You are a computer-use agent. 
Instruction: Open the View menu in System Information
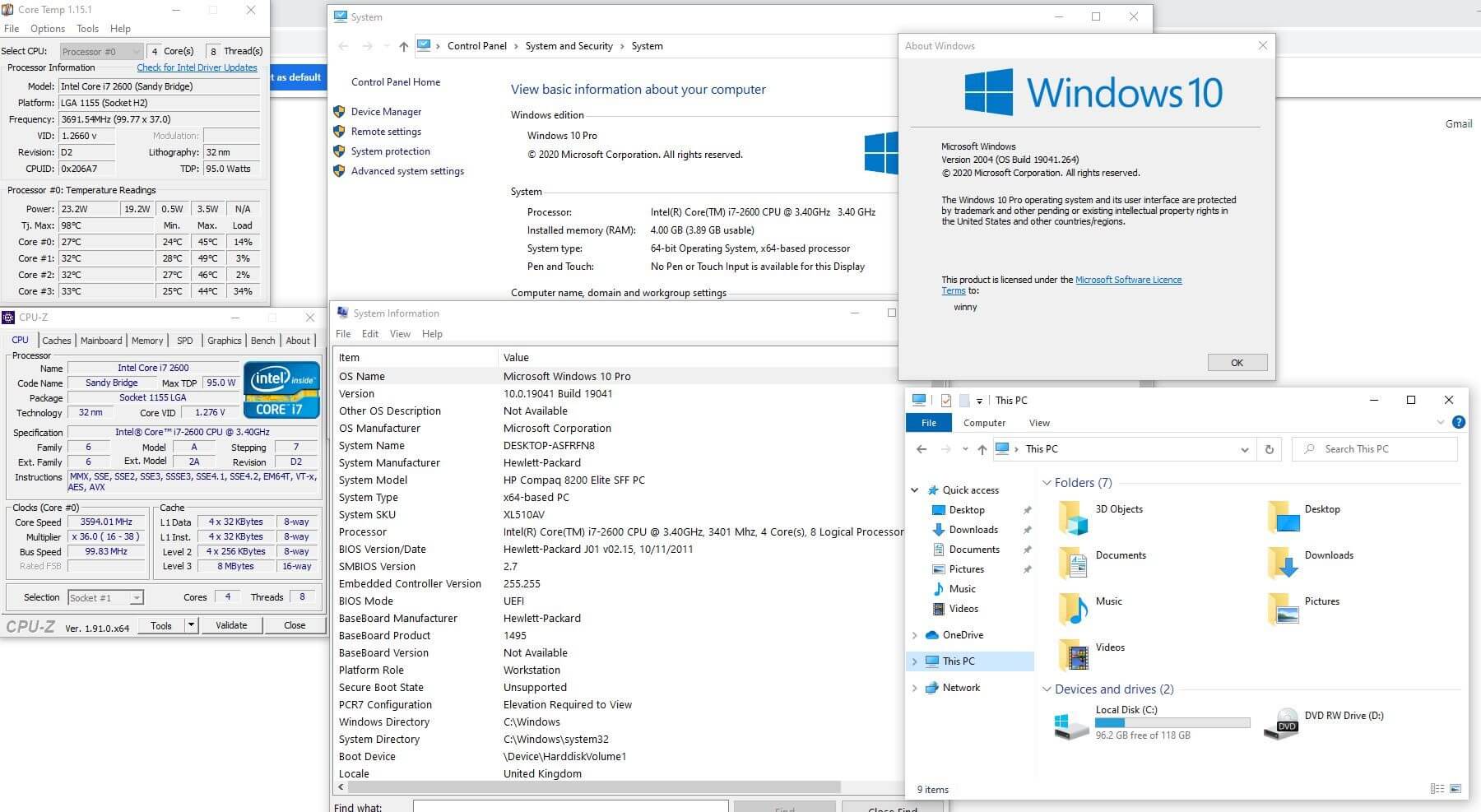coord(400,334)
